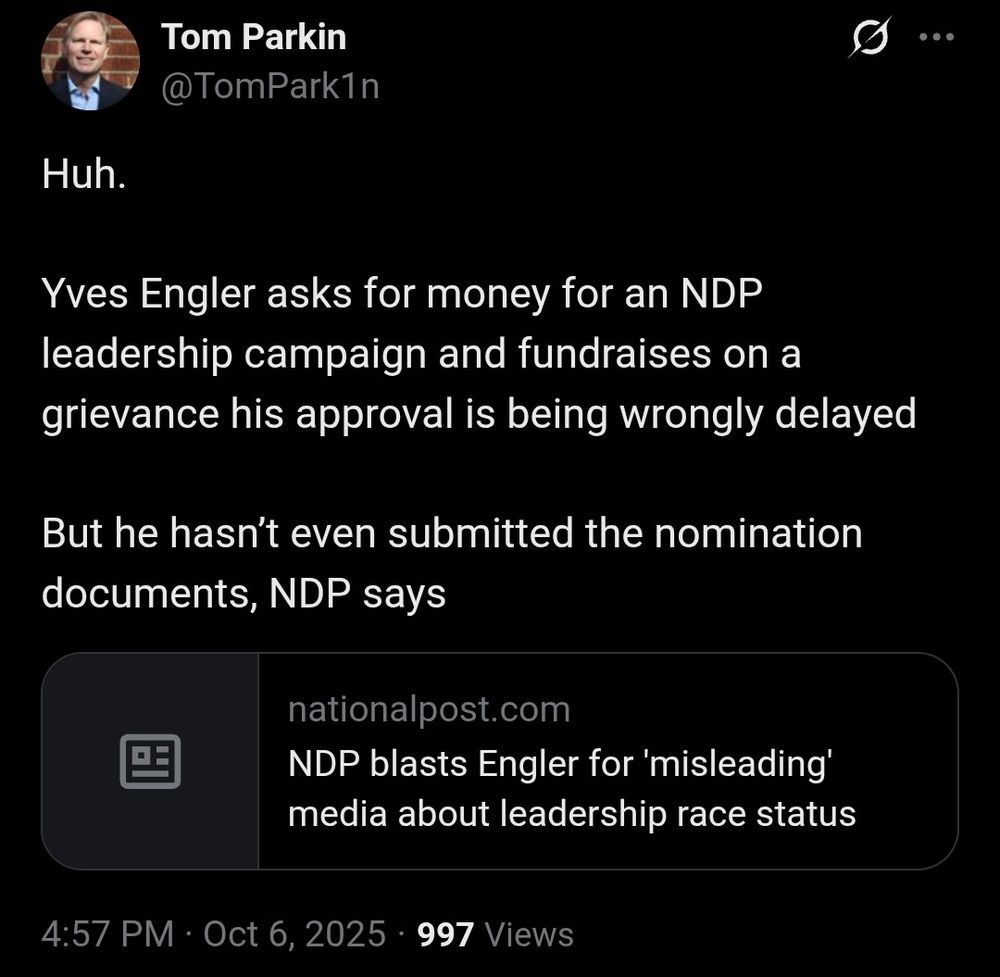Open the 'NDP blasts Engler' headline
The height and width of the screenshot is (977, 1000).
coord(560,764)
